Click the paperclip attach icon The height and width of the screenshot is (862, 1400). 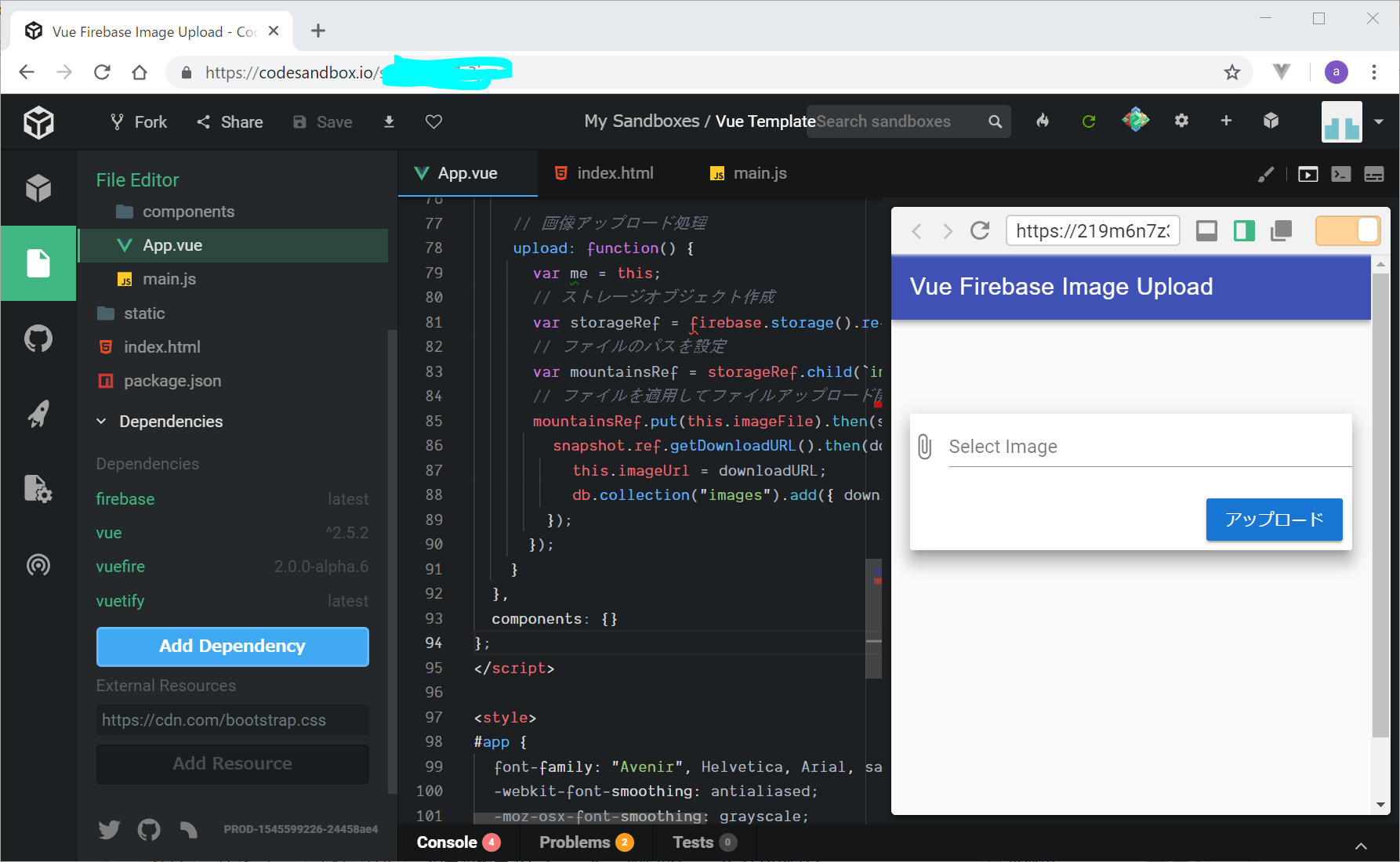925,447
